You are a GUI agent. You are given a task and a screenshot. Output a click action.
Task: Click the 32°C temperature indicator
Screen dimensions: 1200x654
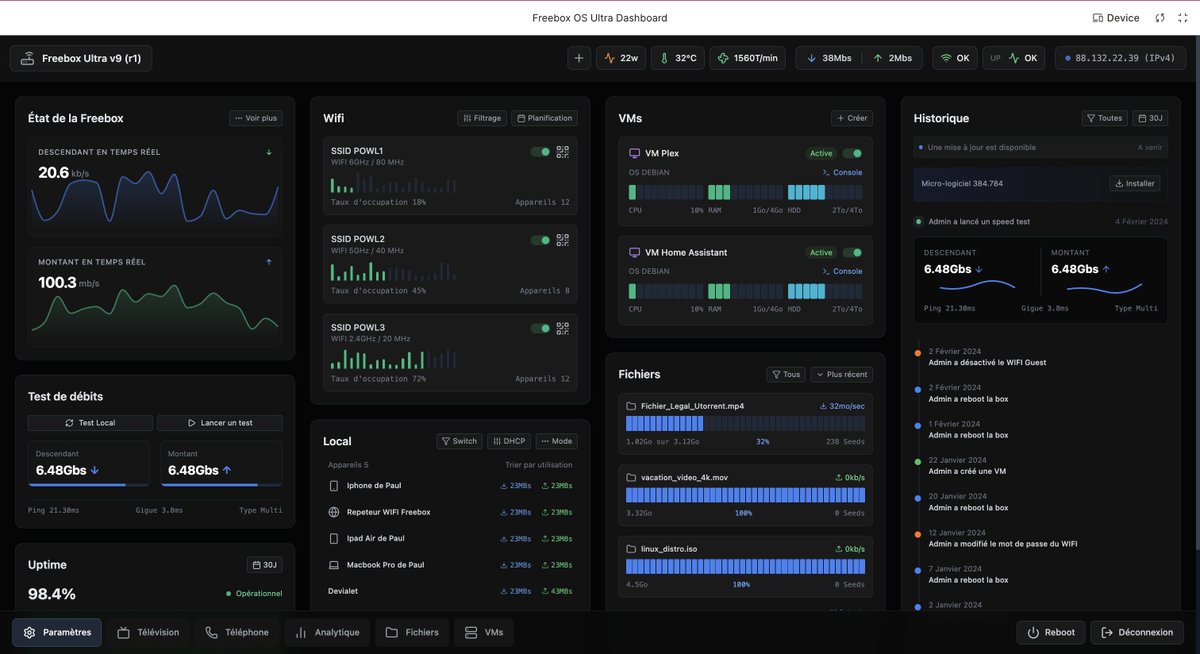(x=678, y=58)
